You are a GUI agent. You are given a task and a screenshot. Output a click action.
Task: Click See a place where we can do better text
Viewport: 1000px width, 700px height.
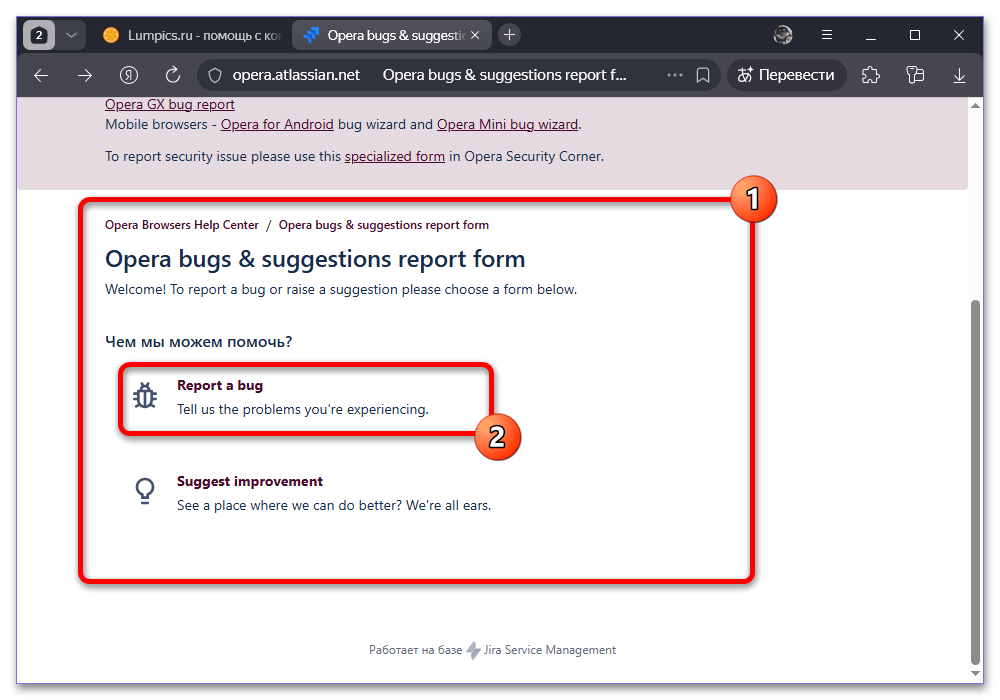(334, 506)
